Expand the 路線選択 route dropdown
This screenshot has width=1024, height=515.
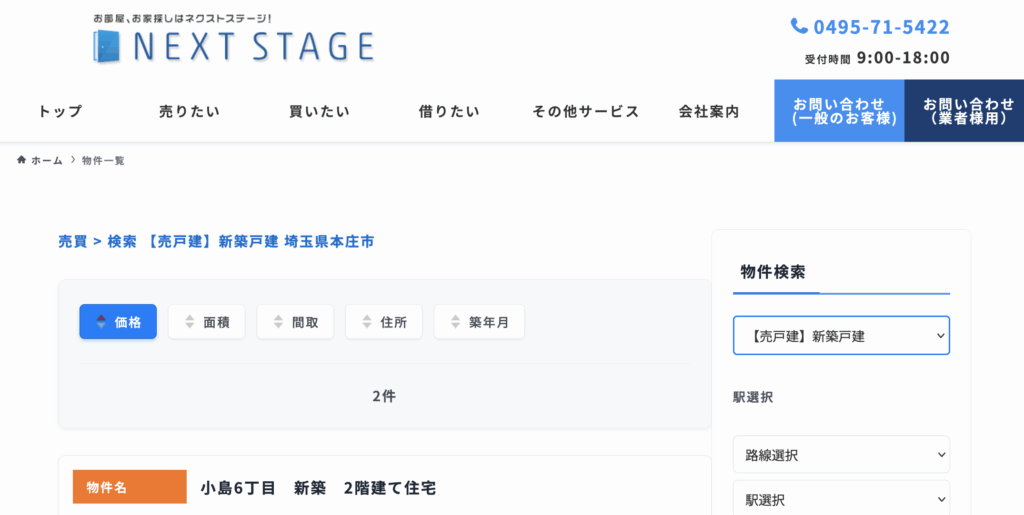click(841, 455)
